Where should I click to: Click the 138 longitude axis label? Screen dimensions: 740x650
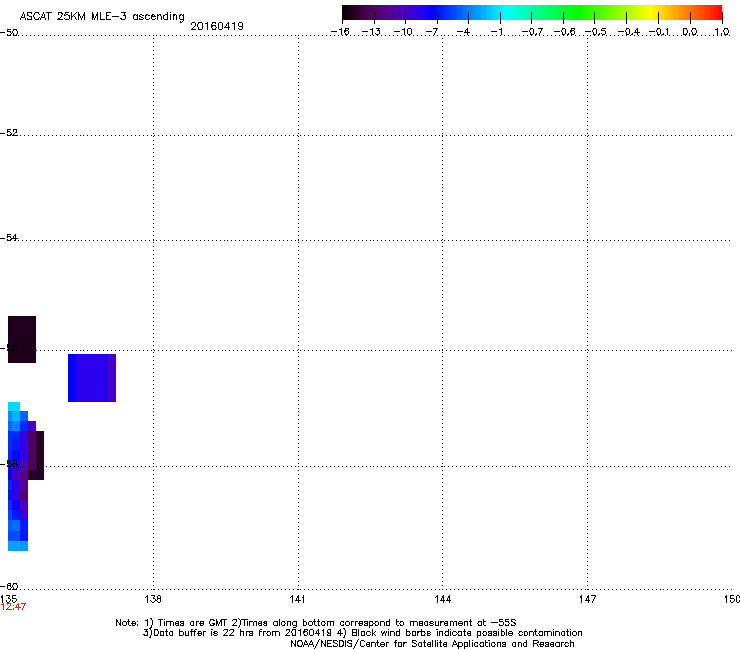pos(153,599)
